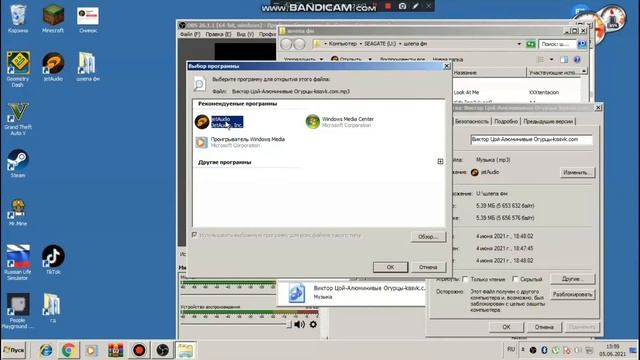Screen dimensions: 640x360
Task: Select the Steam desktop shortcut
Action: pyautogui.click(x=18, y=163)
